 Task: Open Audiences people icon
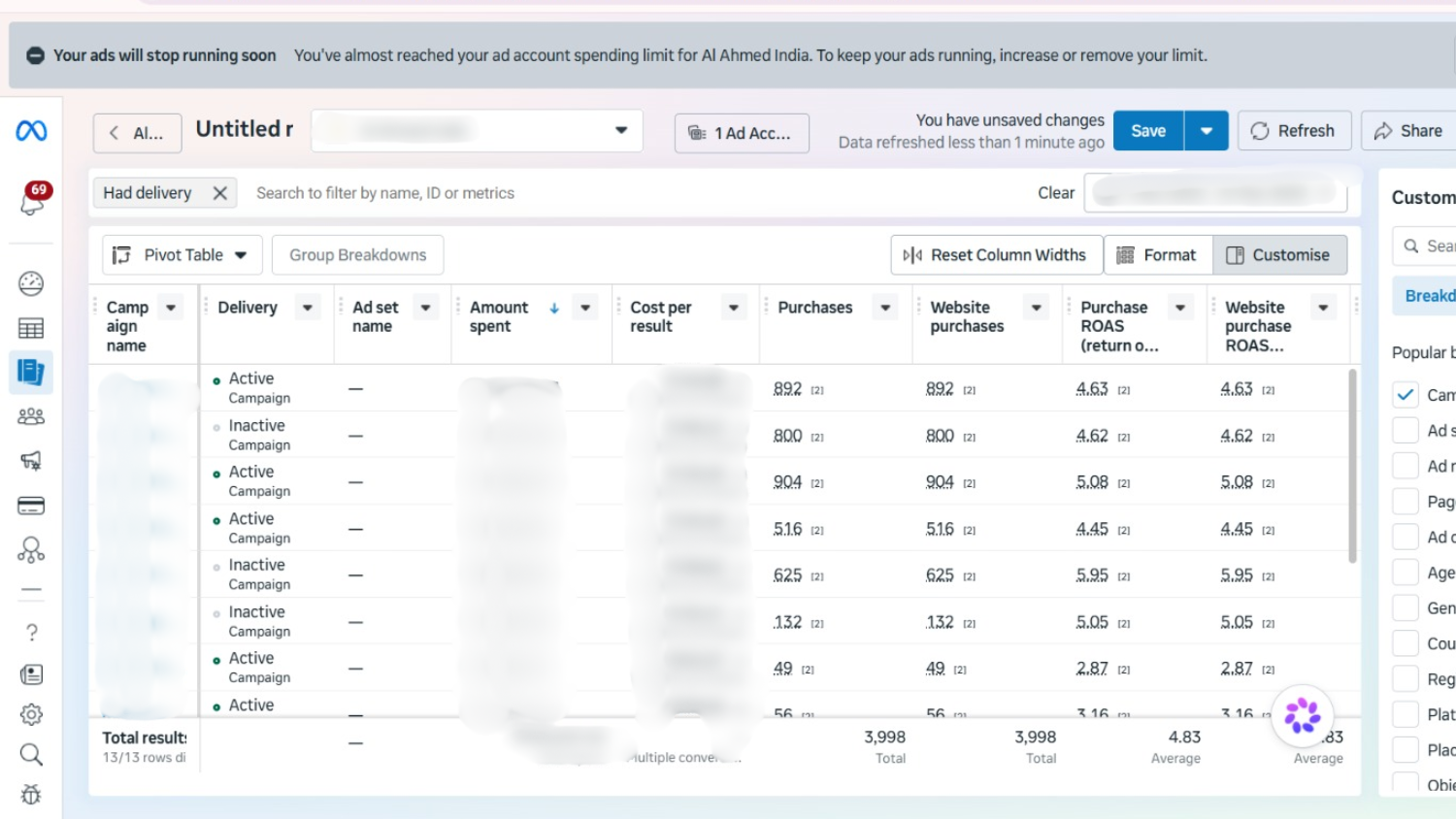click(31, 416)
